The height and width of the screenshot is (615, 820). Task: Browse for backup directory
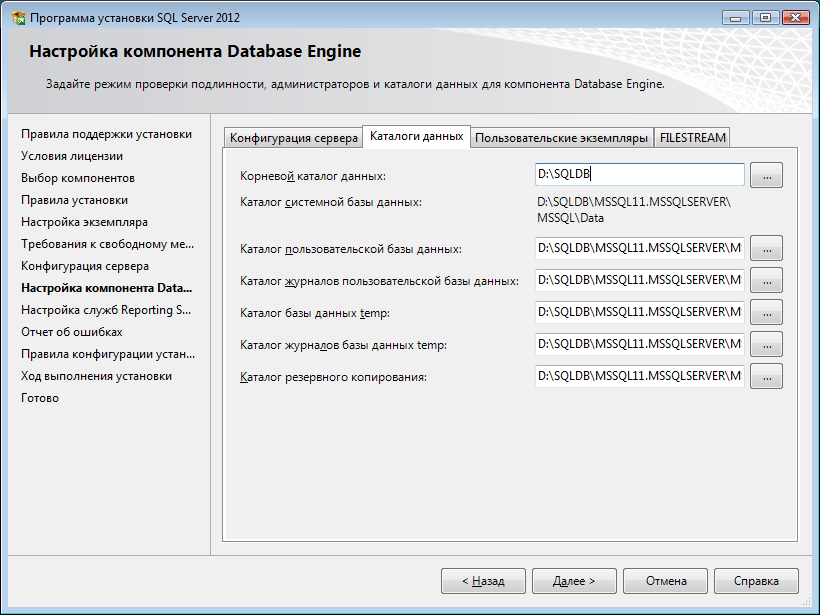[766, 377]
